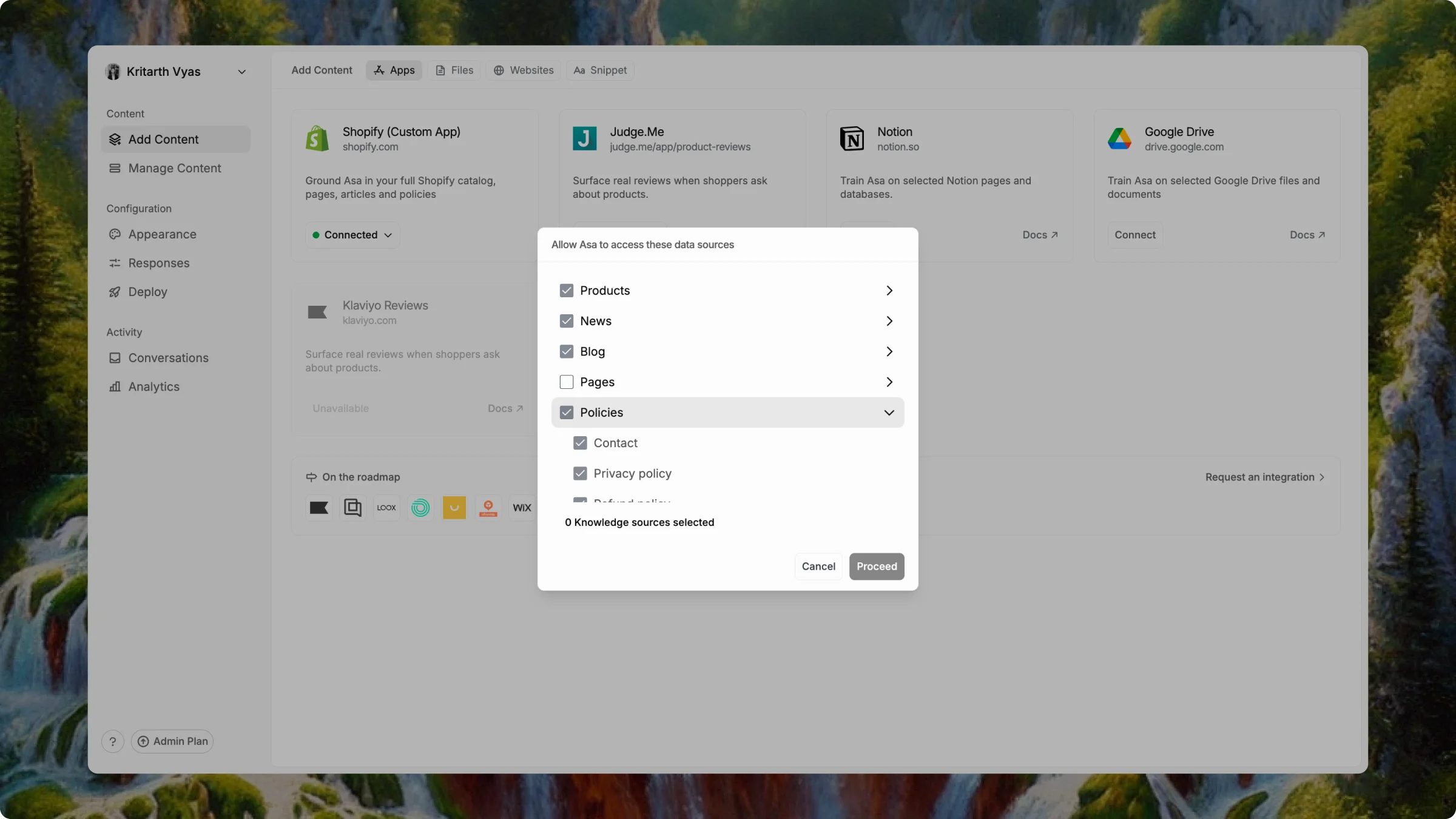Open Deploy in sidebar

176,292
